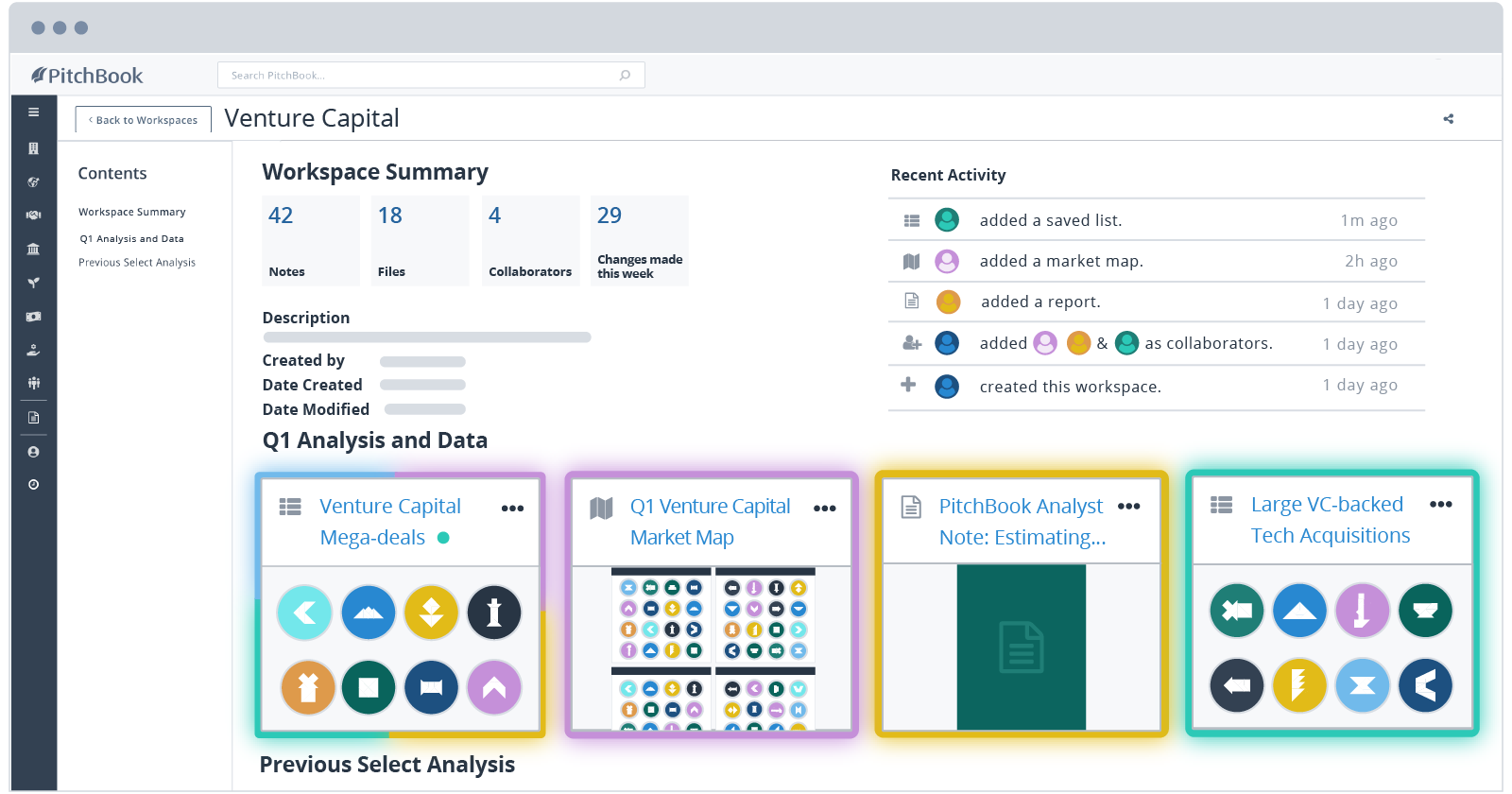Viewport: 1512px width, 794px height.
Task: Expand the Q1 Venture Capital Market Map menu
Action: pos(824,509)
